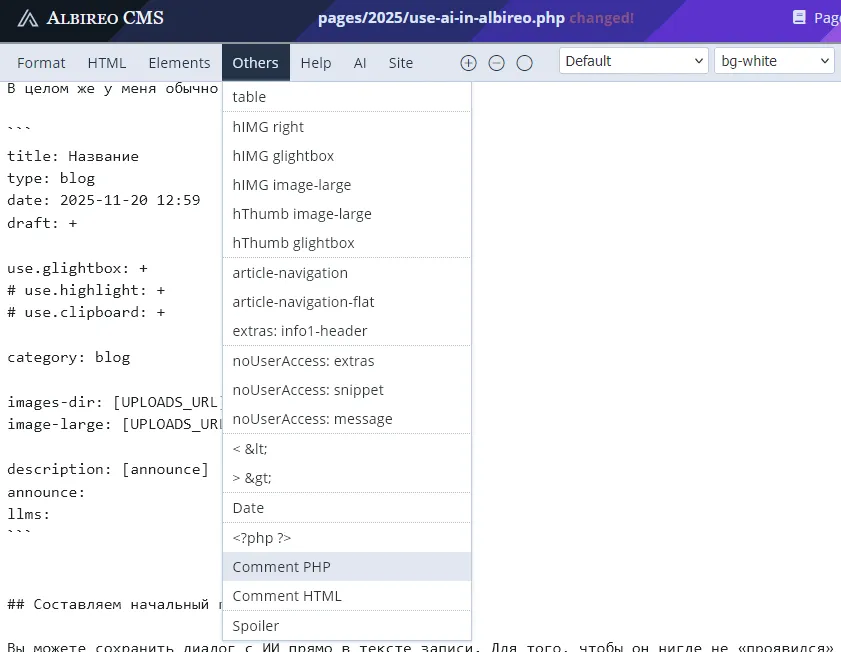Open the Default style dropdown
The height and width of the screenshot is (652, 841).
click(634, 61)
